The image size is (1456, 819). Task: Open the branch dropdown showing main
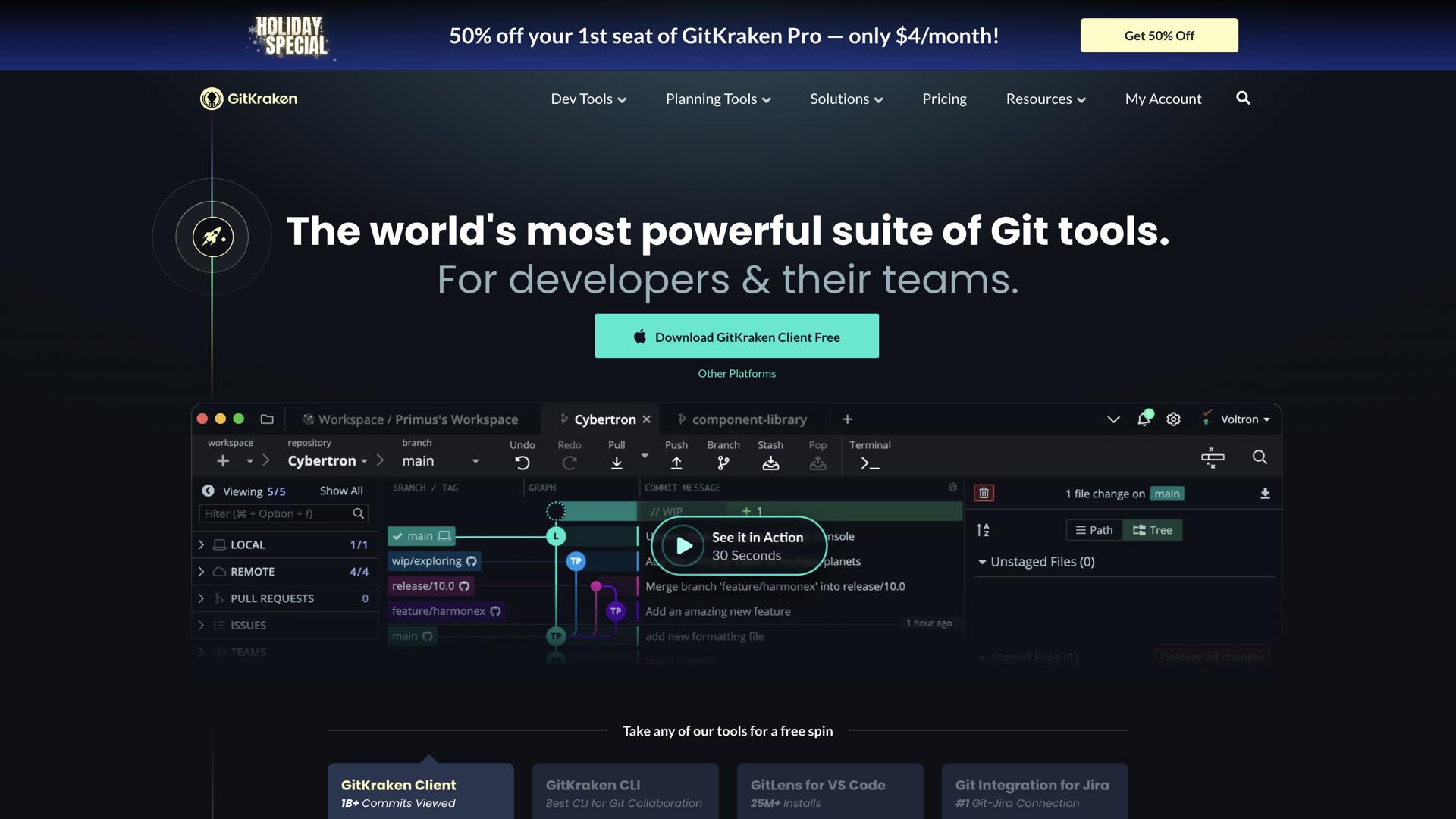tap(475, 460)
